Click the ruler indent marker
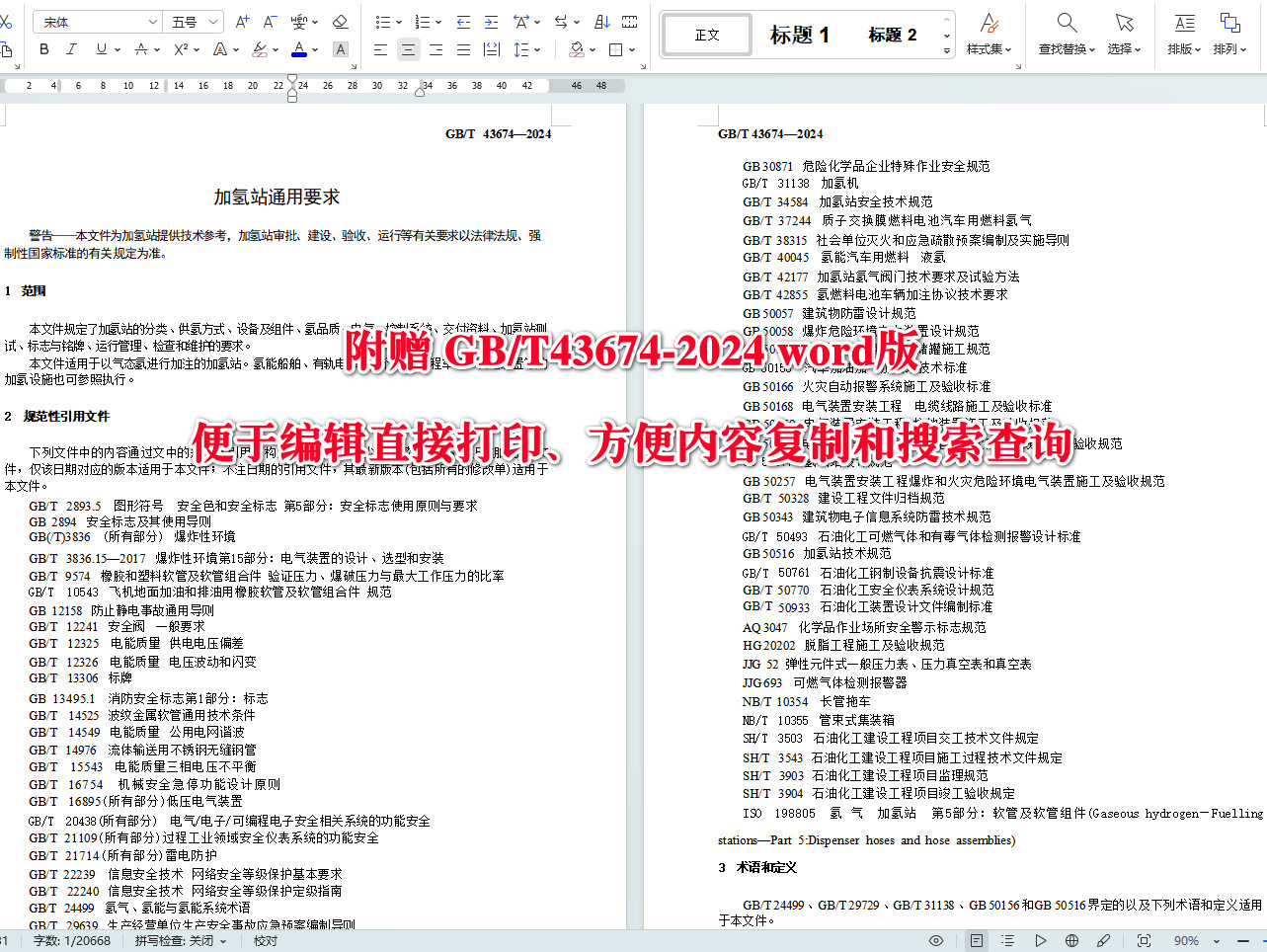Viewport: 1267px width, 952px height. (x=291, y=91)
